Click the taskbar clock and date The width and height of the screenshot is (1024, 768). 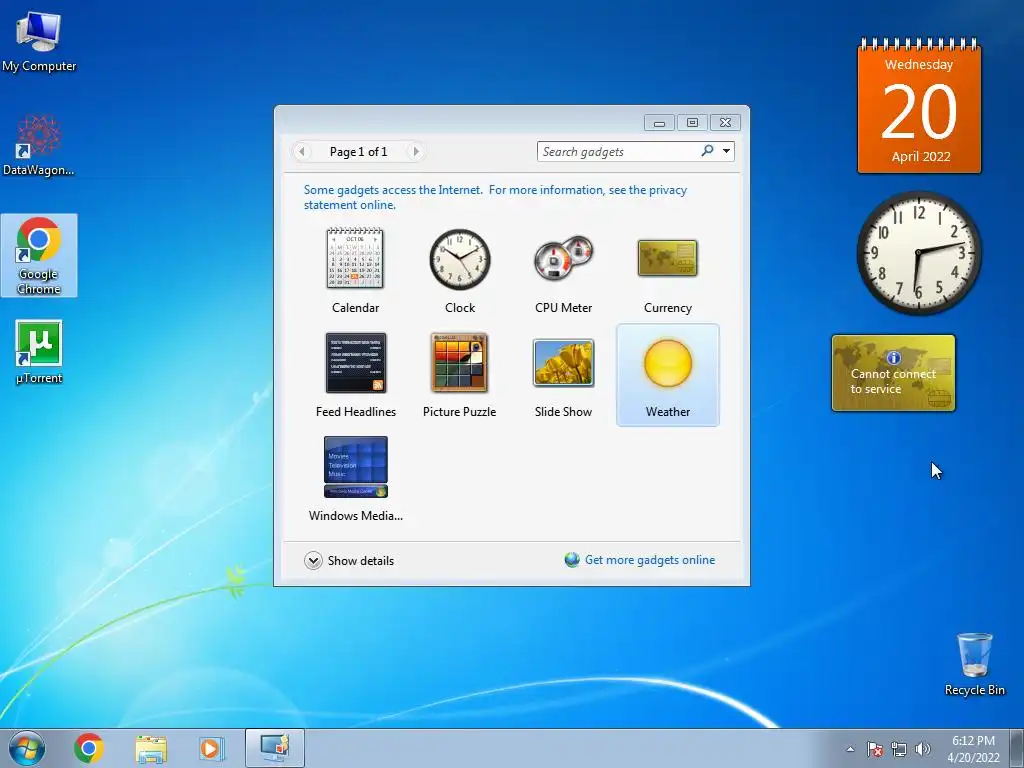(973, 749)
